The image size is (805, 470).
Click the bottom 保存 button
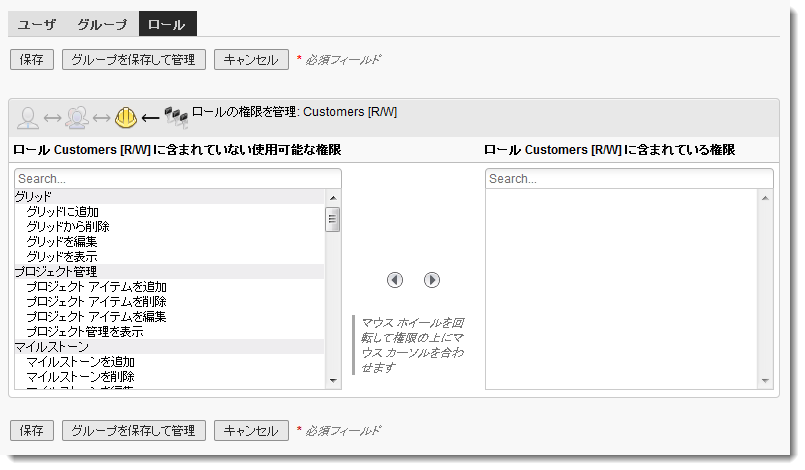click(x=32, y=430)
